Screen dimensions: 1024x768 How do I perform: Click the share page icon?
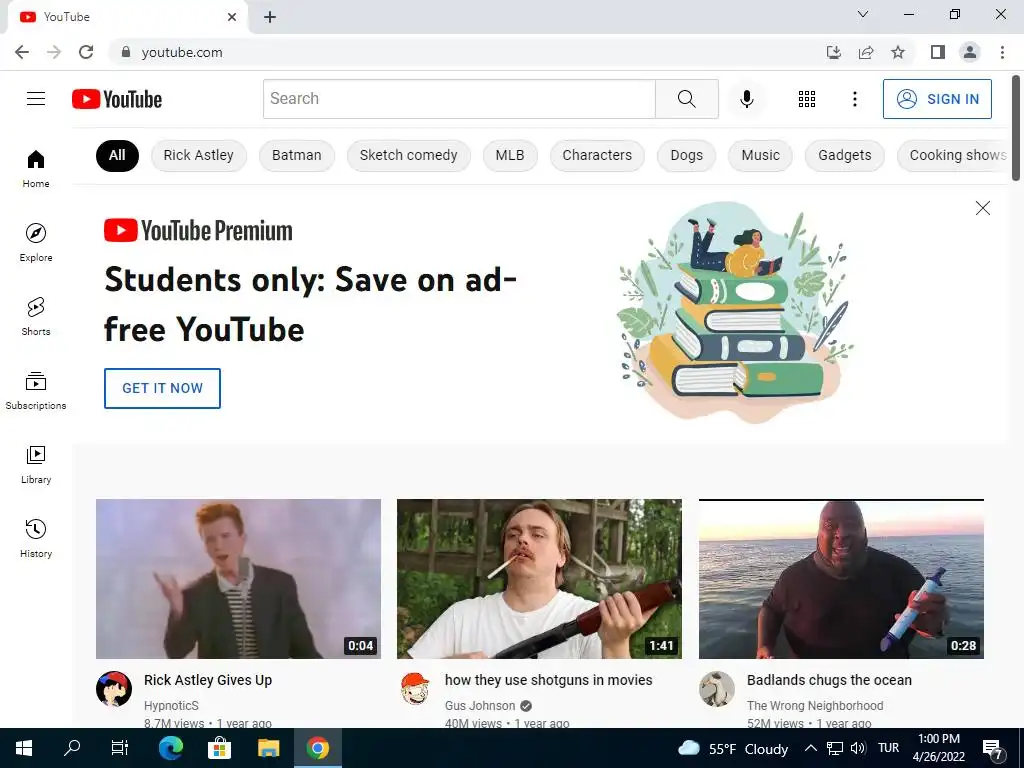(866, 52)
